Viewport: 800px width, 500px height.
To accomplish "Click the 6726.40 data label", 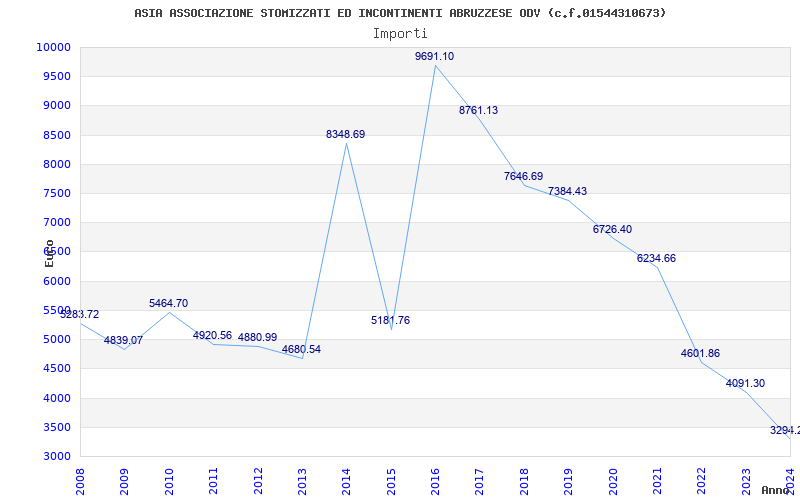I will pos(612,230).
